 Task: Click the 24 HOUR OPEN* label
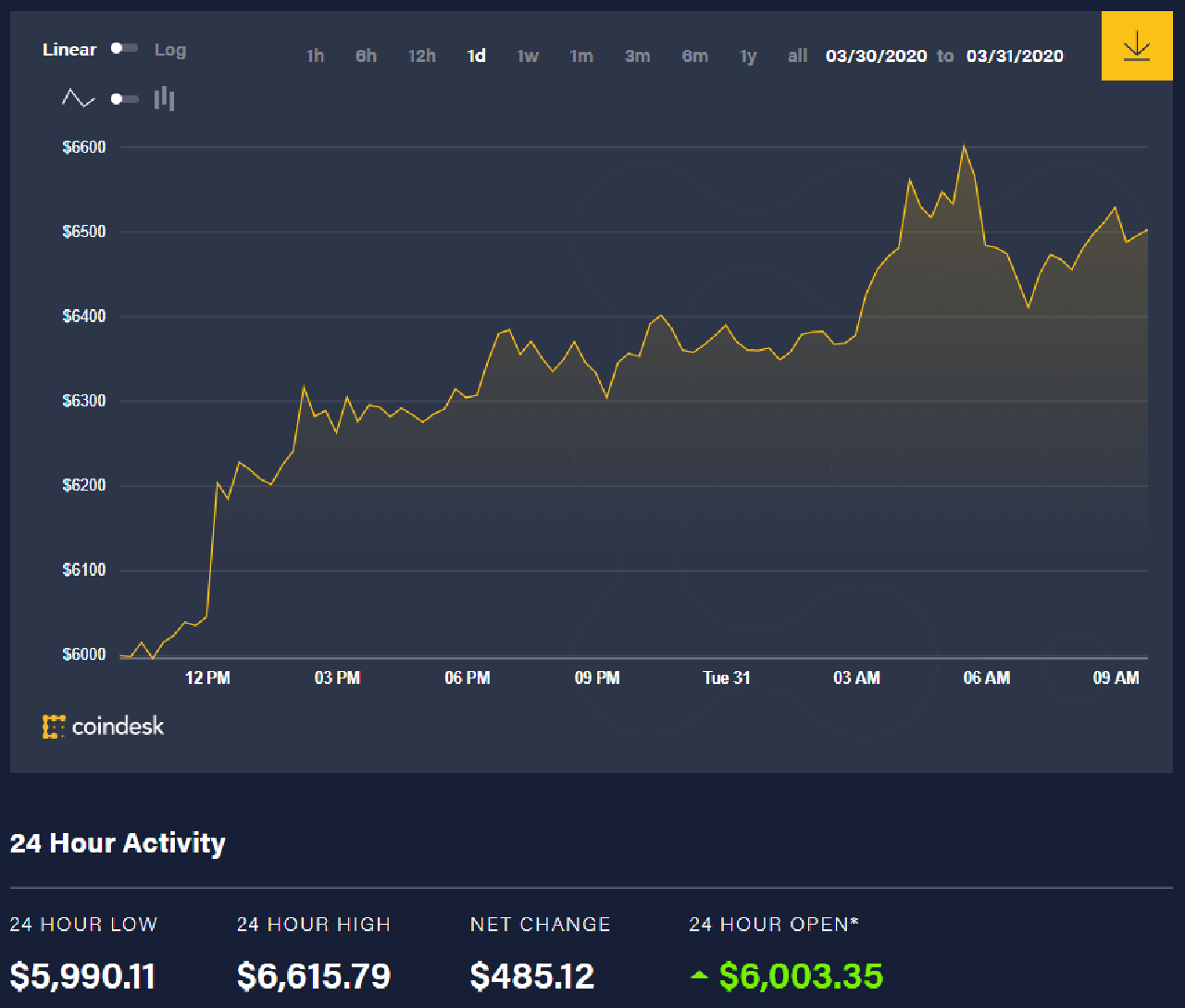coord(774,925)
